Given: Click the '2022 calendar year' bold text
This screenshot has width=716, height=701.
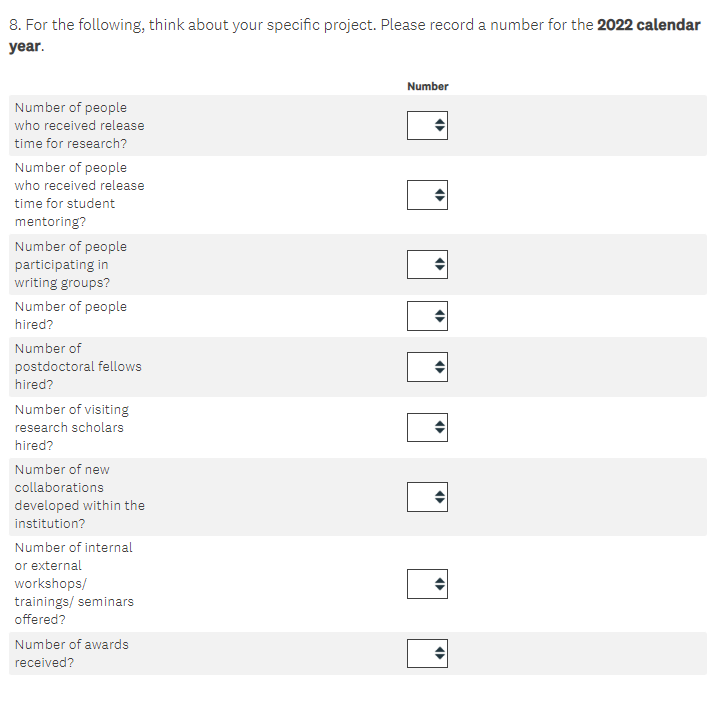Looking at the screenshot, I should click(648, 25).
